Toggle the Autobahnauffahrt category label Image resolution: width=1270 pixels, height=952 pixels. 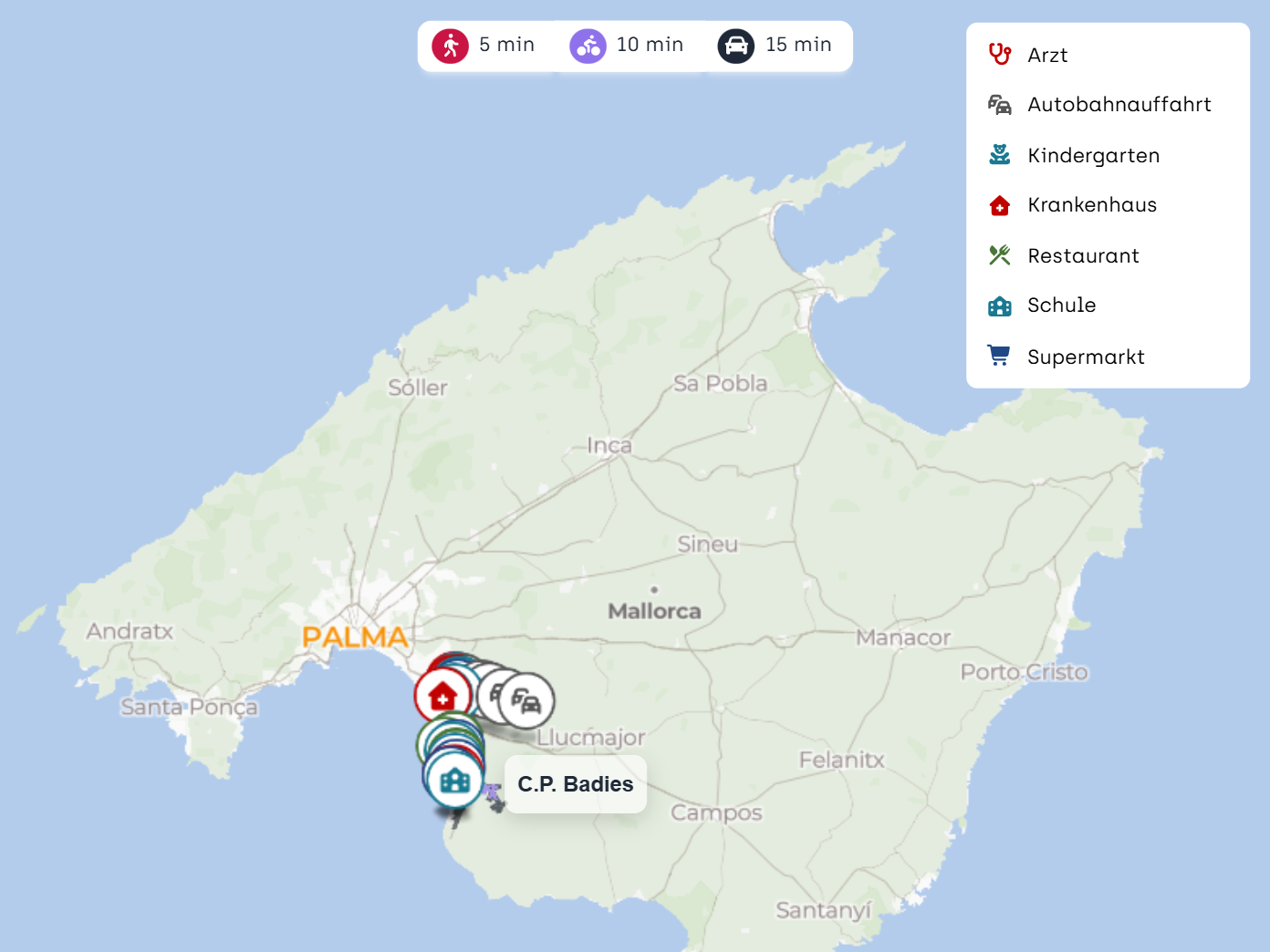(1119, 105)
